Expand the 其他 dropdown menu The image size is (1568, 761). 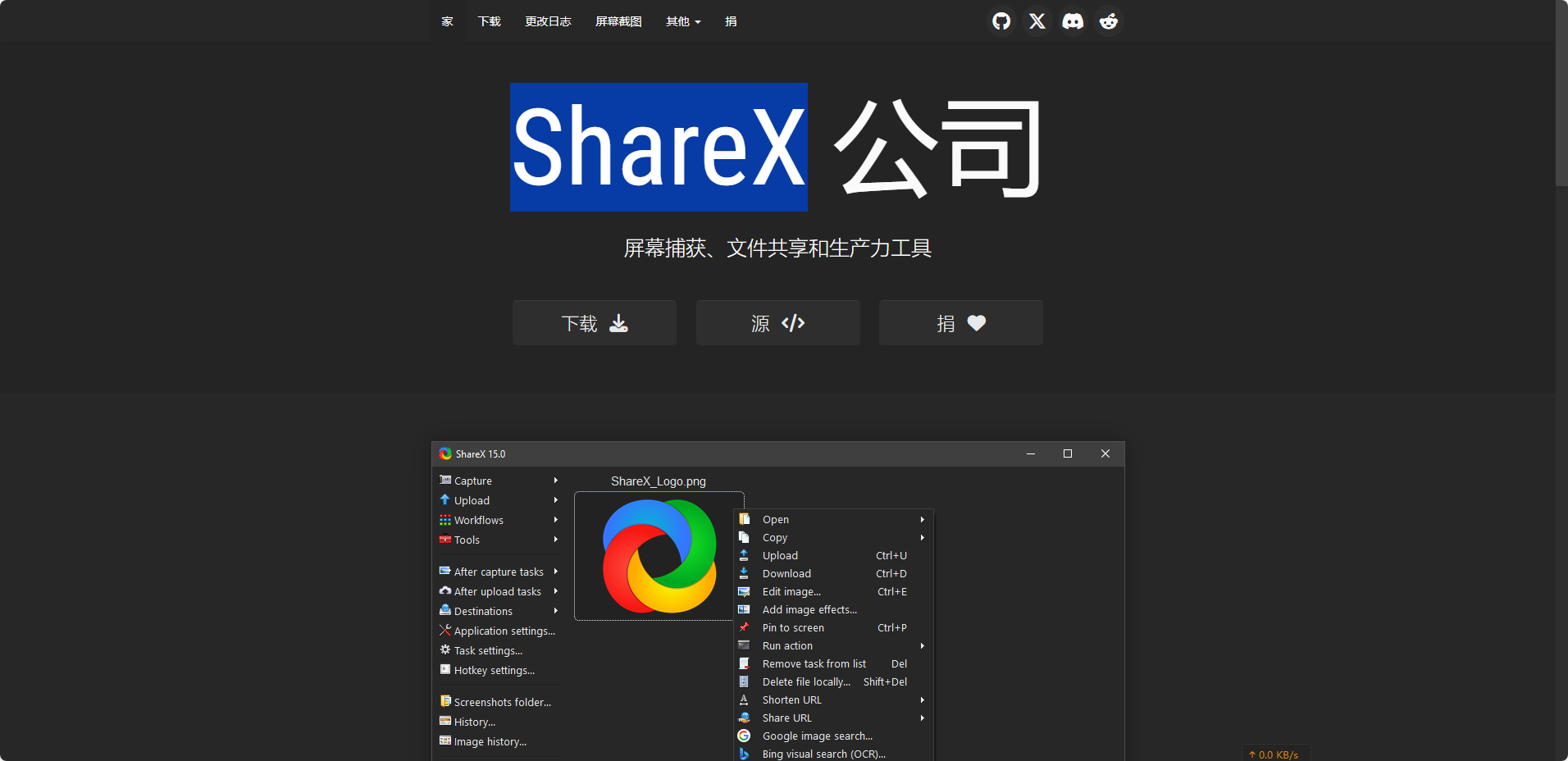683,21
